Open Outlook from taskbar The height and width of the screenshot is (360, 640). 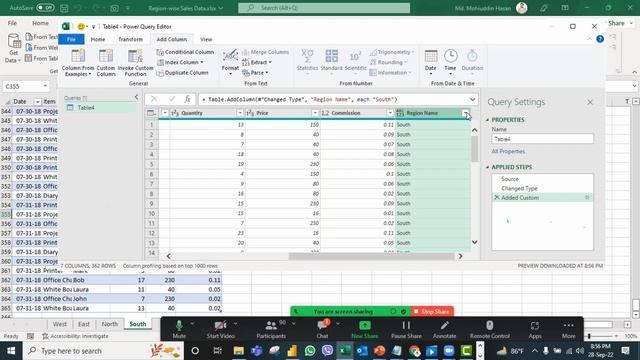362,351
